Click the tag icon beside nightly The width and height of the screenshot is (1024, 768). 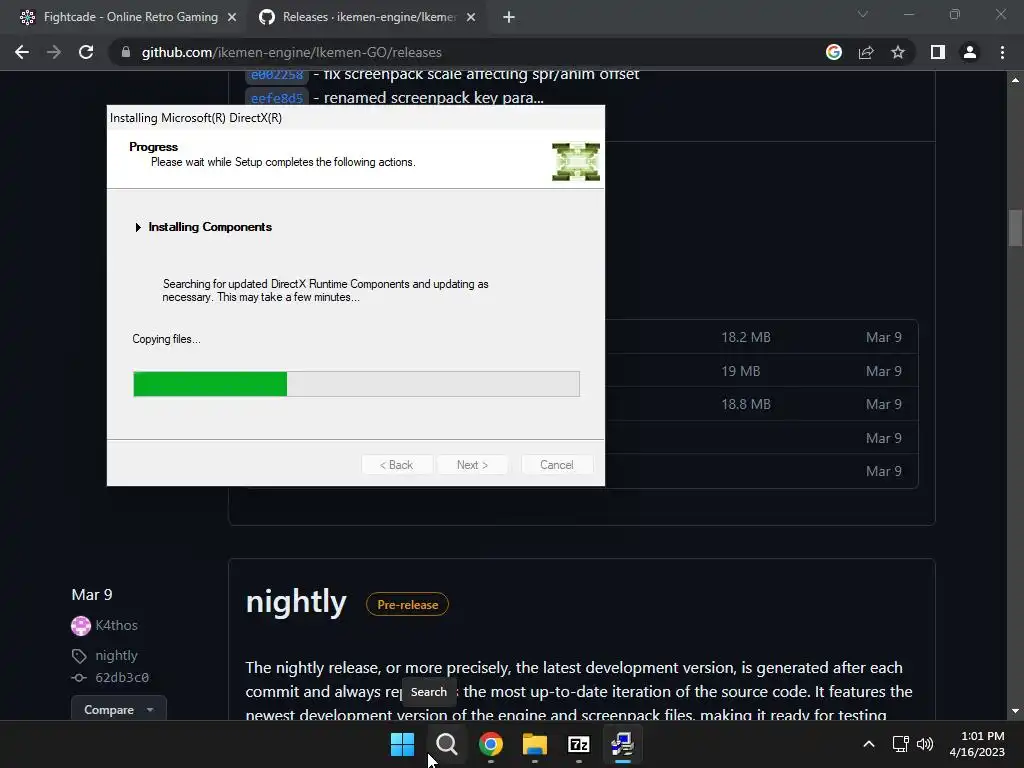tap(79, 656)
